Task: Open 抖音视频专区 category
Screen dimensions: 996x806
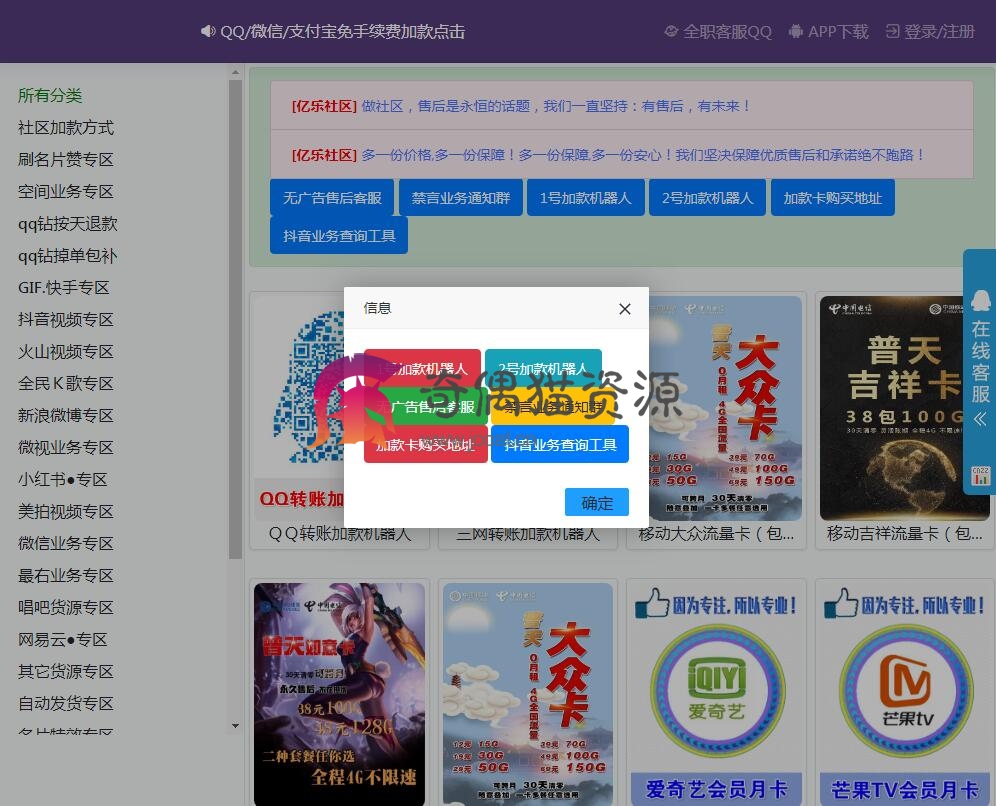Action: pos(66,320)
